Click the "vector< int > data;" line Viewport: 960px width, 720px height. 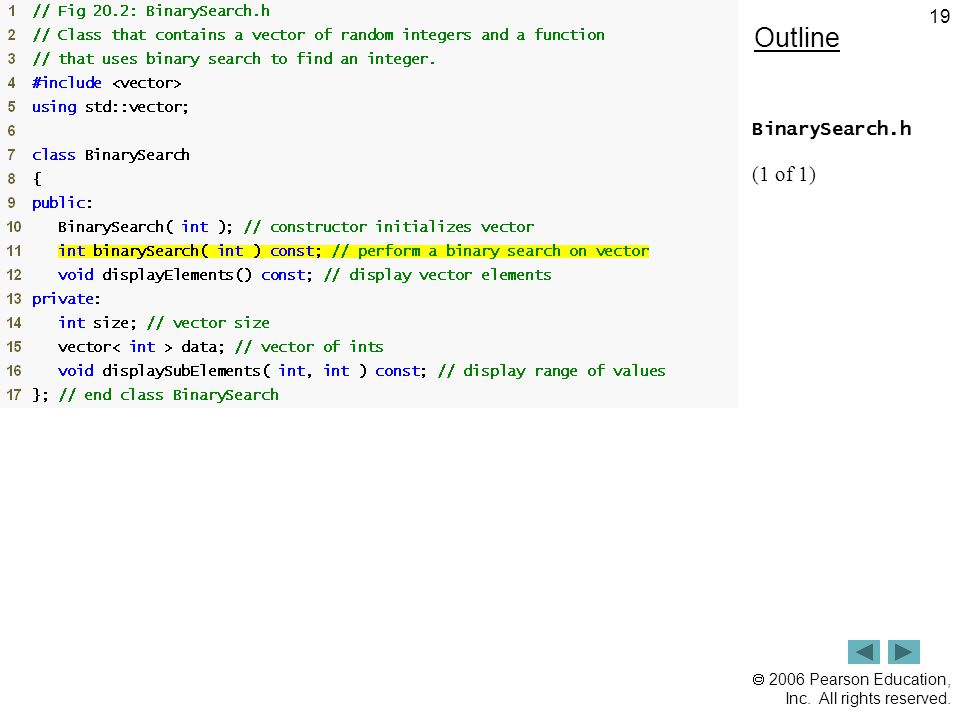(x=220, y=347)
